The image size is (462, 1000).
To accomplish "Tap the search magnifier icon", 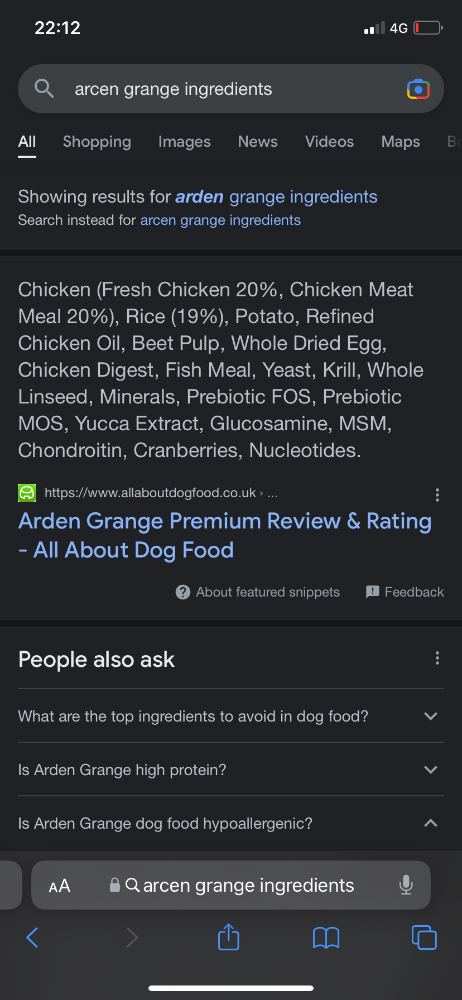I will coord(44,89).
